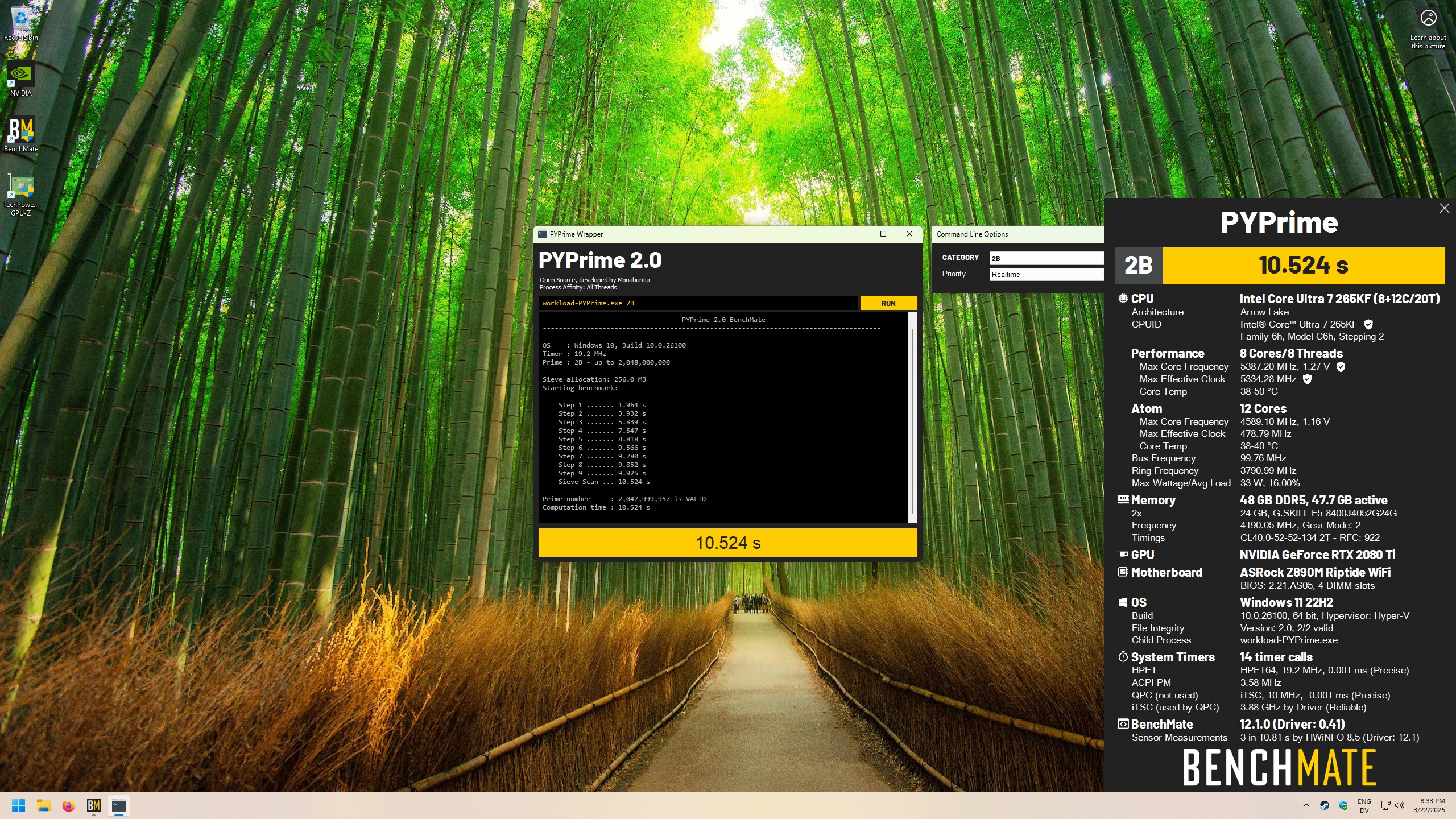1456x819 pixels.
Task: Show hidden system tray icons
Action: [1306, 805]
